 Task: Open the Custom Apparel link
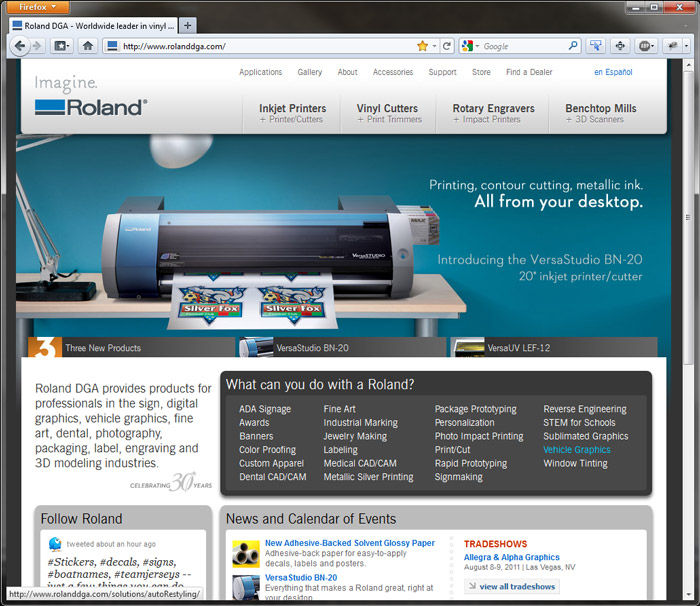[x=271, y=464]
